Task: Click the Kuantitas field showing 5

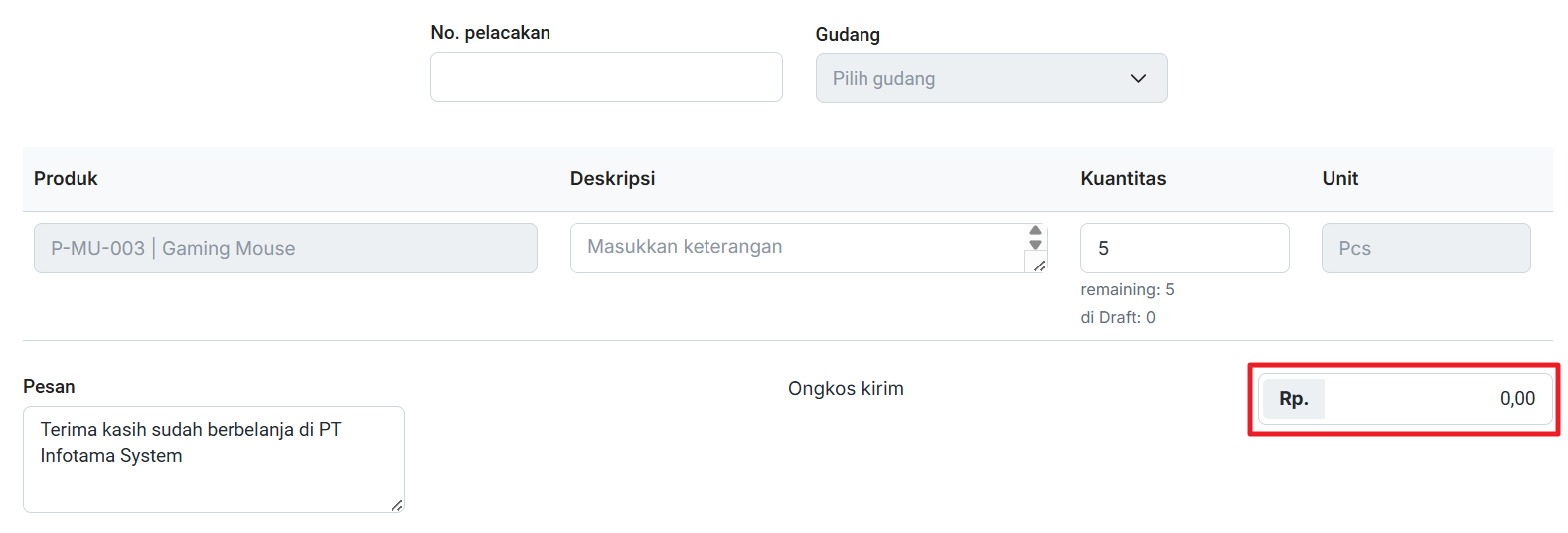Action: pyautogui.click(x=1183, y=249)
